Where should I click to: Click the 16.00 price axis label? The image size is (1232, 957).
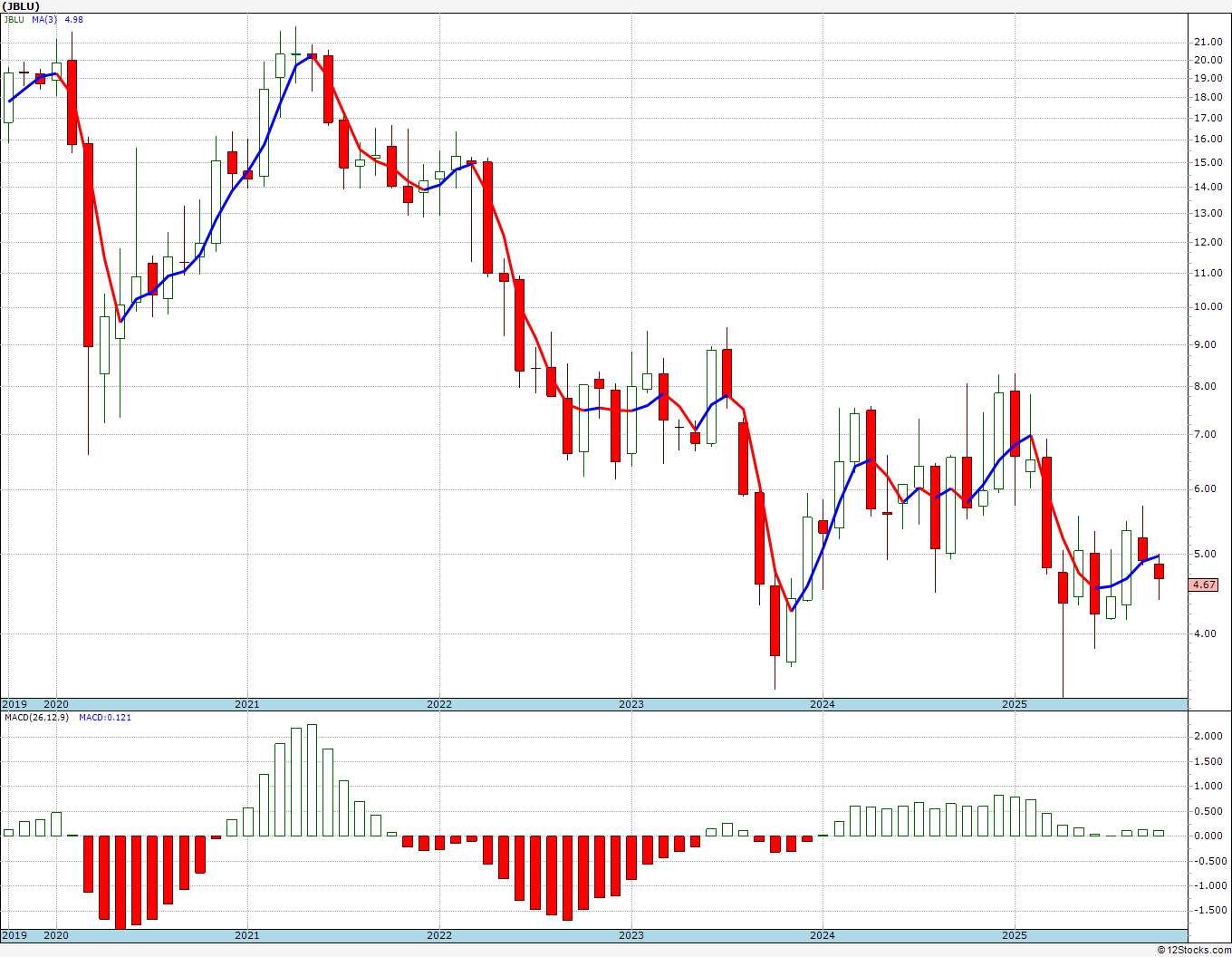pos(1207,140)
